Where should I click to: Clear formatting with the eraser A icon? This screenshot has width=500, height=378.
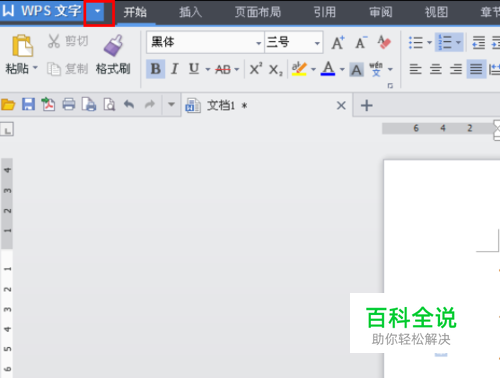384,42
